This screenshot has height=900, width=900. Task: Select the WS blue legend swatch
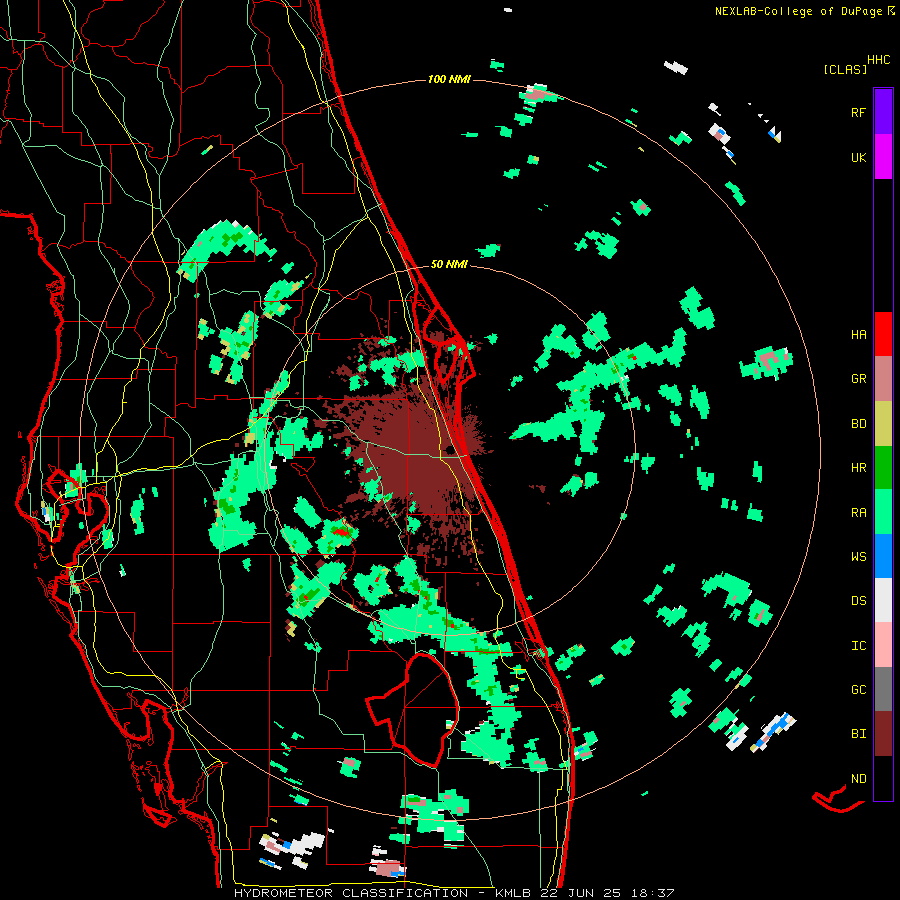click(x=883, y=556)
